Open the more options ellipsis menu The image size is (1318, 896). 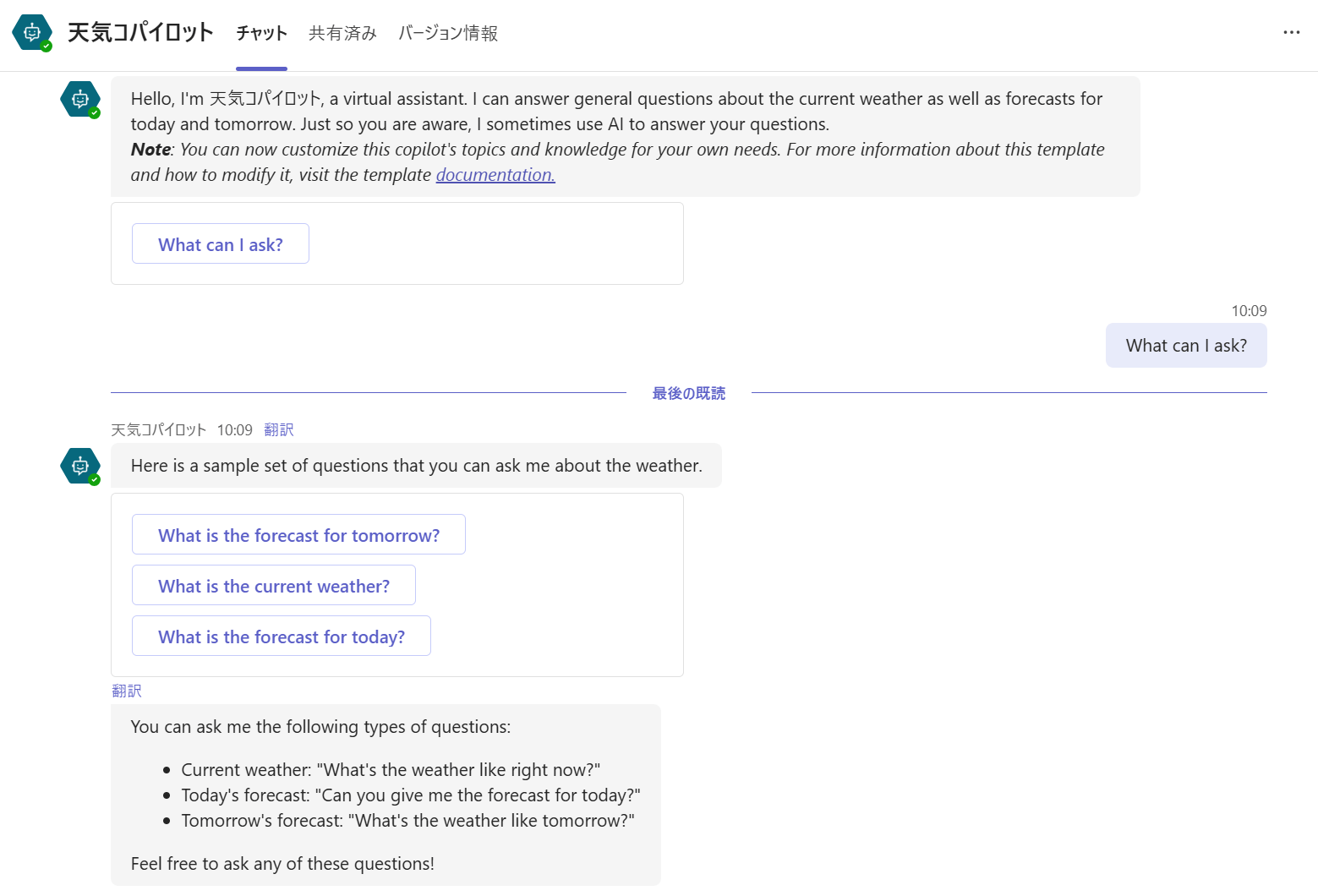click(x=1291, y=32)
